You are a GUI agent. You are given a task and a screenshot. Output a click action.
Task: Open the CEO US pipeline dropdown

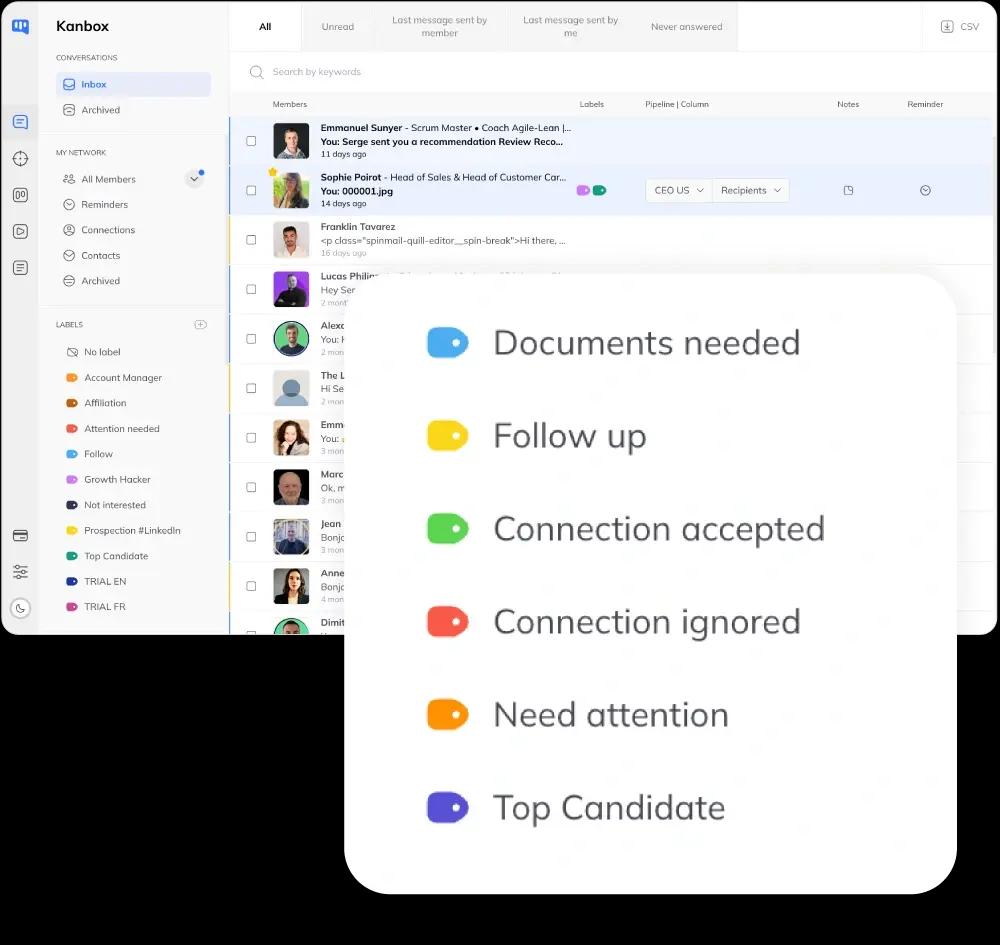(679, 190)
